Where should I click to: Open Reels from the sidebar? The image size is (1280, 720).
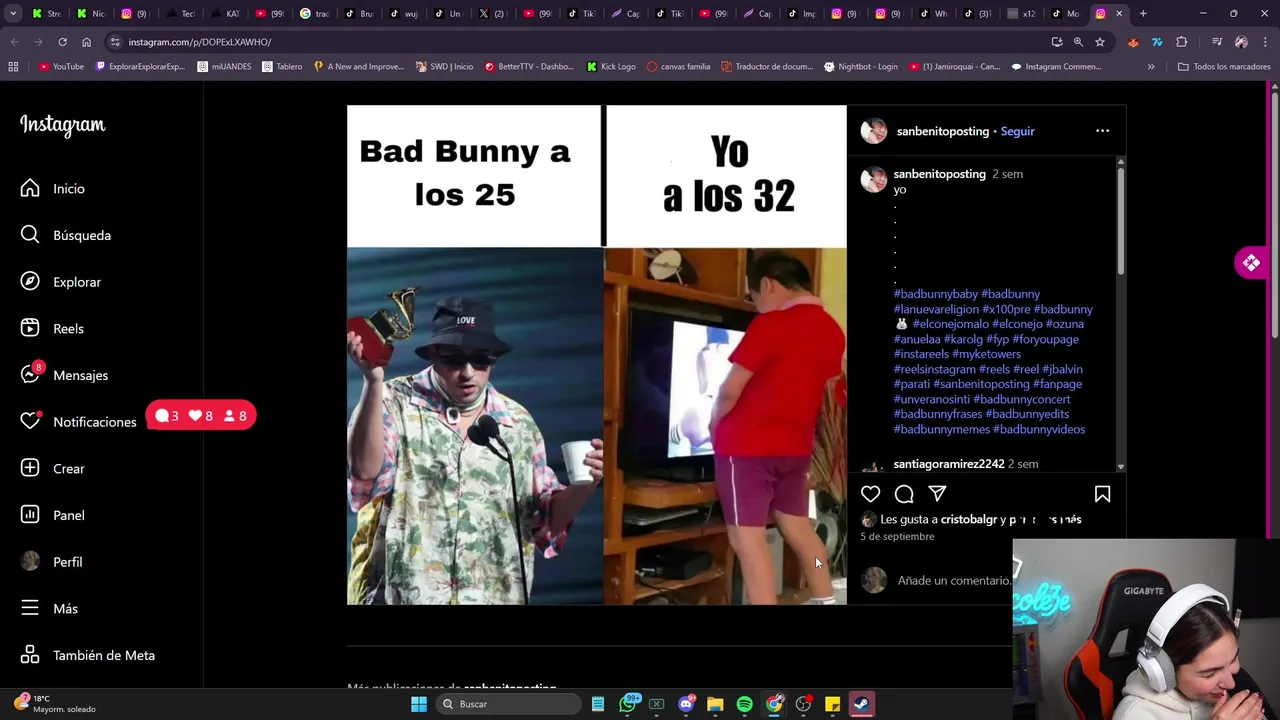[x=51, y=328]
